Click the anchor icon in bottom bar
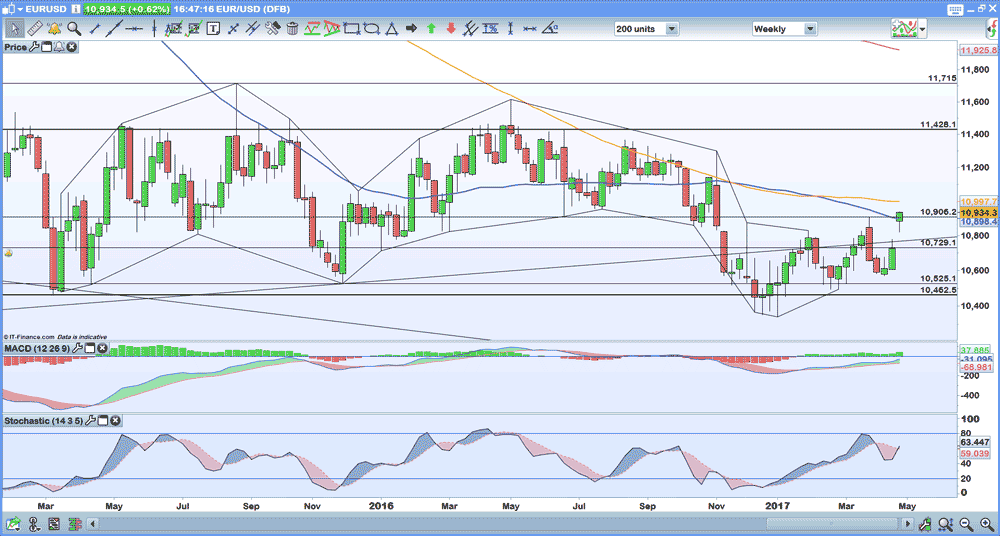The height and width of the screenshot is (536, 1000). click(x=34, y=523)
